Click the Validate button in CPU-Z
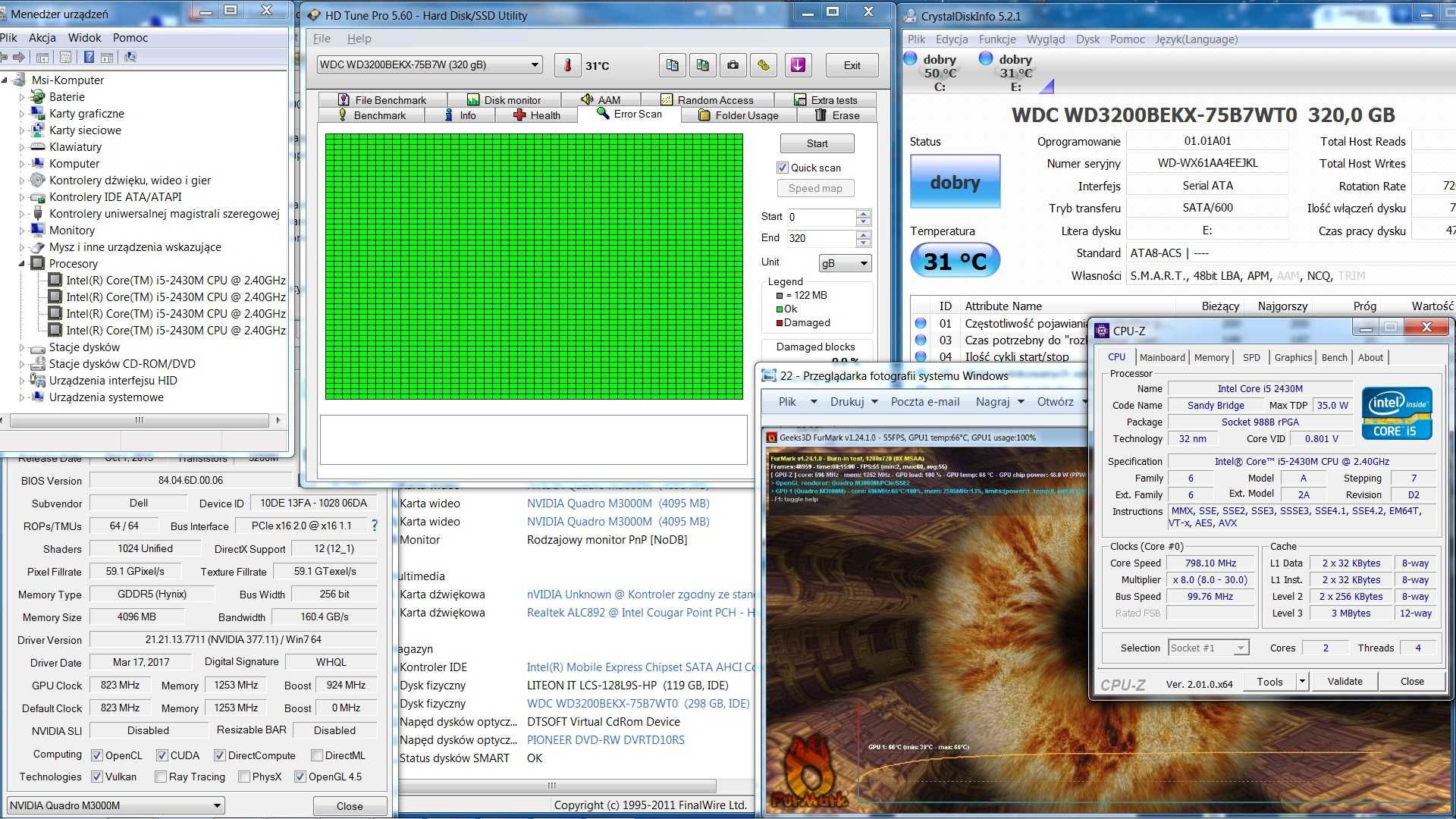This screenshot has width=1456, height=819. [1345, 681]
